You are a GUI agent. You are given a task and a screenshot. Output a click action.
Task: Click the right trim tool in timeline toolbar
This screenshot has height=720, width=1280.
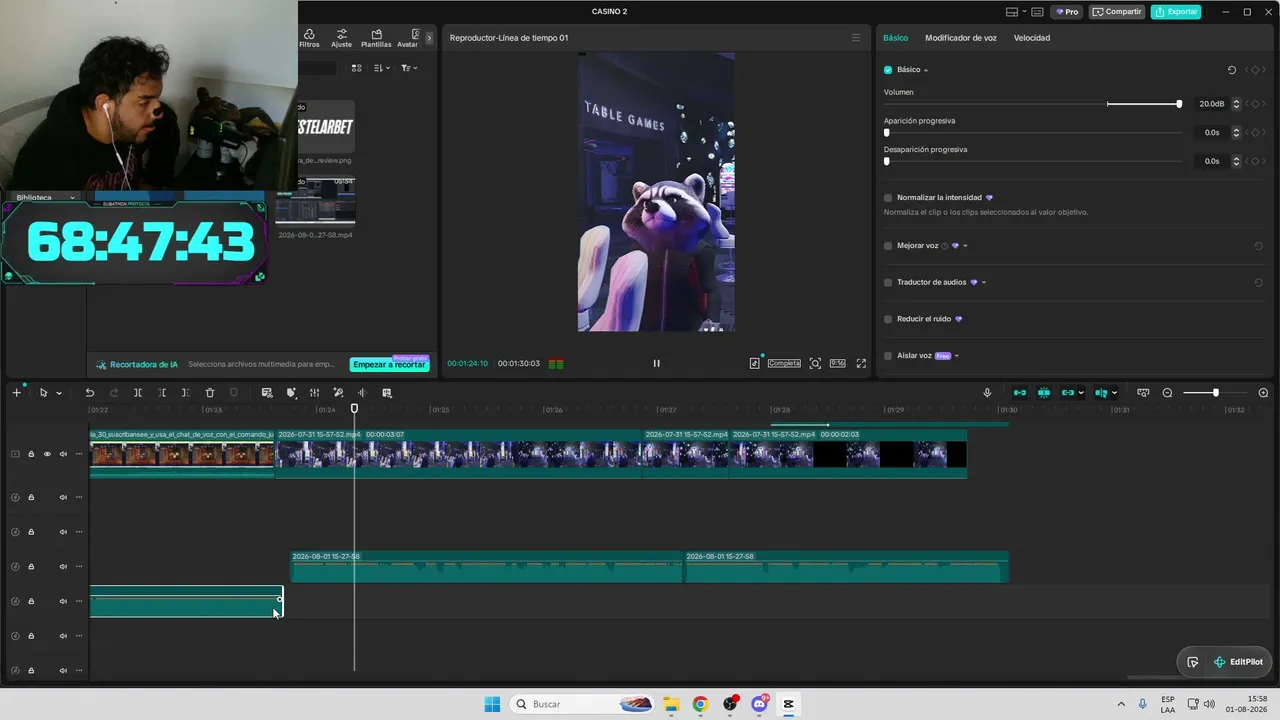point(185,393)
